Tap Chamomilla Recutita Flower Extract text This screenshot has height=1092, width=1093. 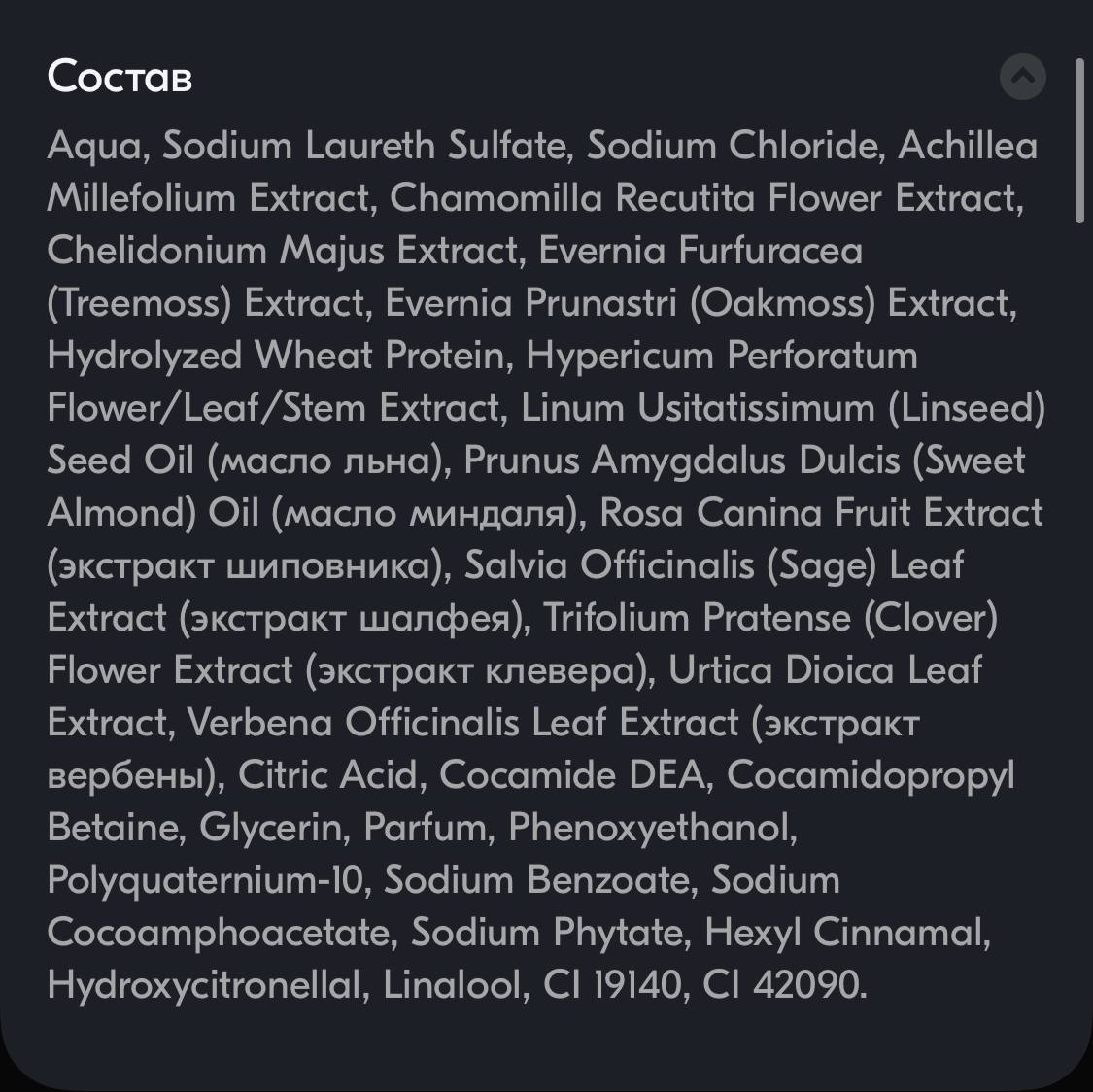pos(705,198)
